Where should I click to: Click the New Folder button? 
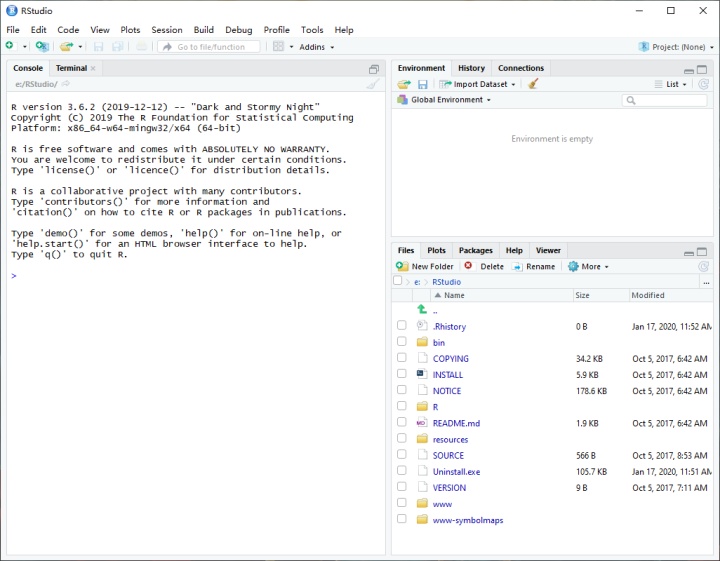pyautogui.click(x=425, y=266)
